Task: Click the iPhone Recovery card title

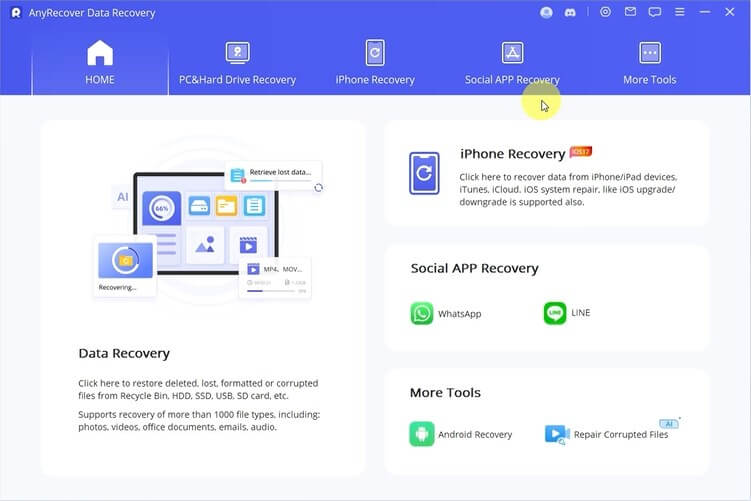Action: (512, 154)
